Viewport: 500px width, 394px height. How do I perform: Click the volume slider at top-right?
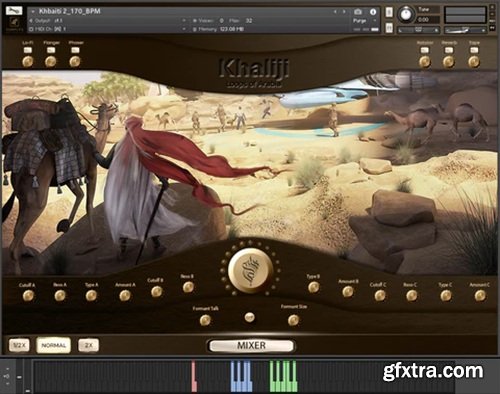click(x=465, y=30)
